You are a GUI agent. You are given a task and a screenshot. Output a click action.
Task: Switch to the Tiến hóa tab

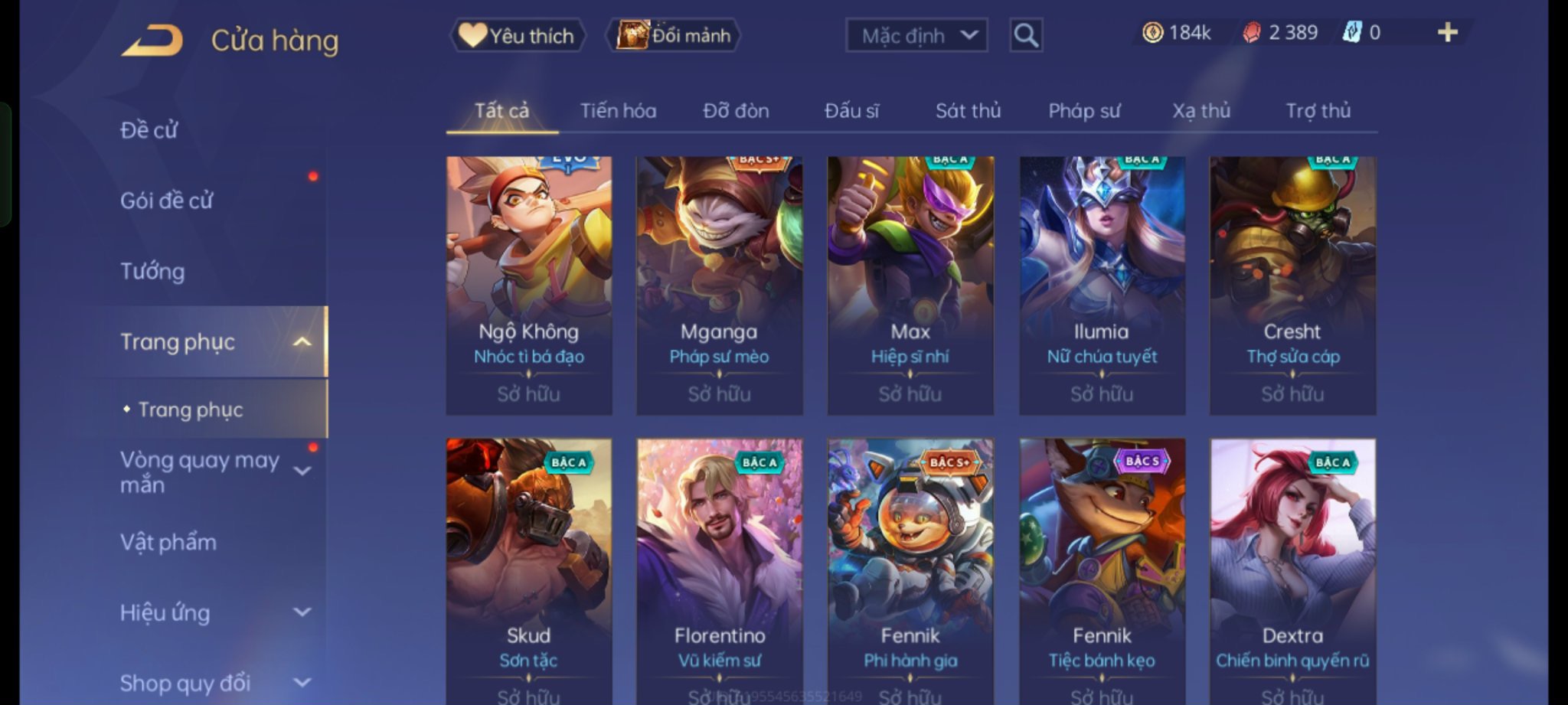tap(618, 111)
